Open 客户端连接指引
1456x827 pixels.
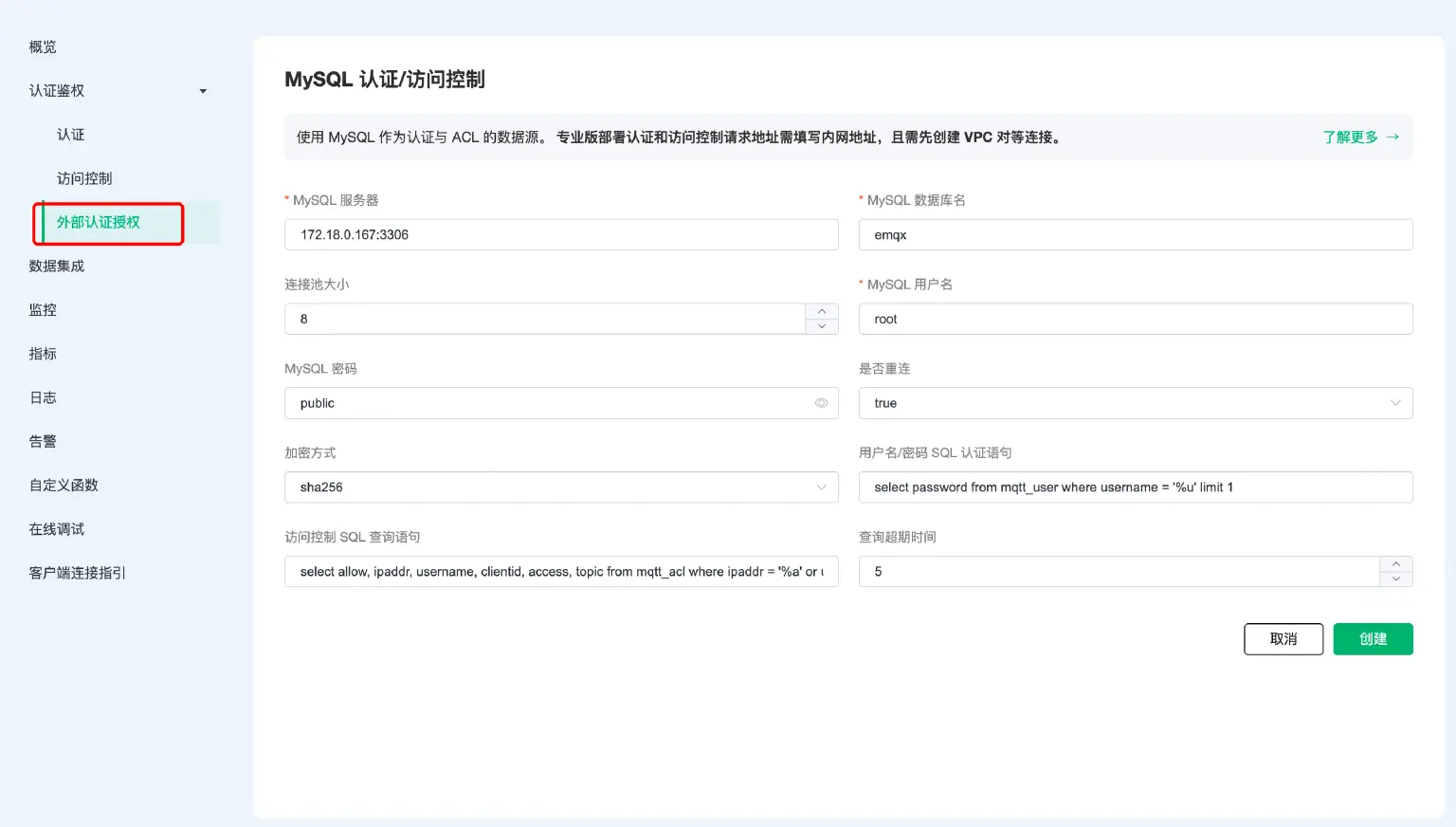click(76, 572)
